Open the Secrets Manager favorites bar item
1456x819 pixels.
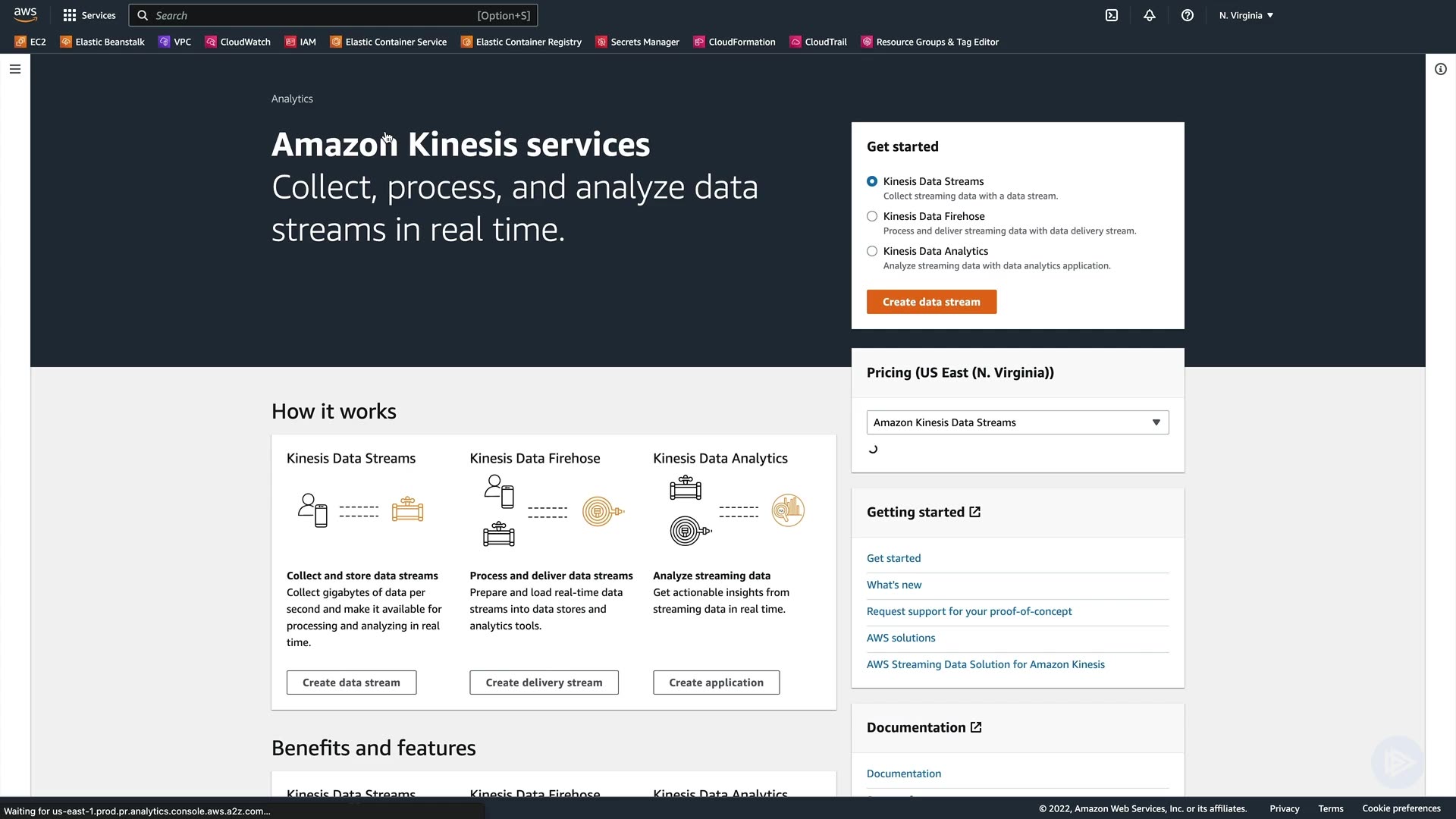click(x=637, y=42)
